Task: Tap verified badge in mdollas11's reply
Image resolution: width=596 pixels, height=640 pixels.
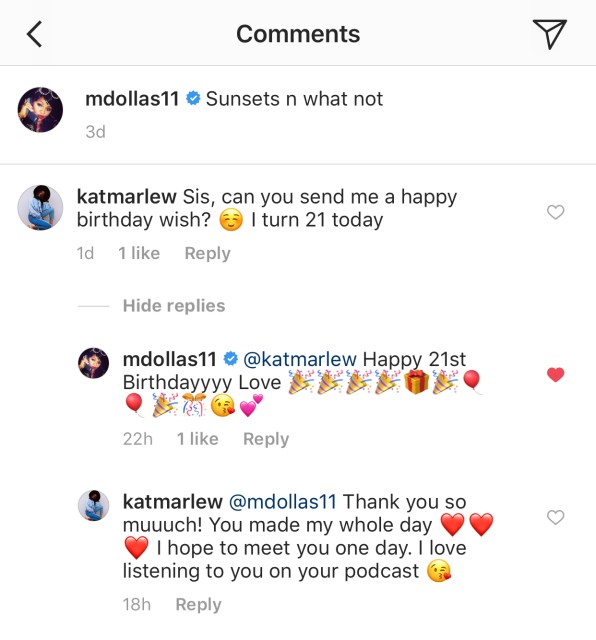Action: [x=231, y=359]
